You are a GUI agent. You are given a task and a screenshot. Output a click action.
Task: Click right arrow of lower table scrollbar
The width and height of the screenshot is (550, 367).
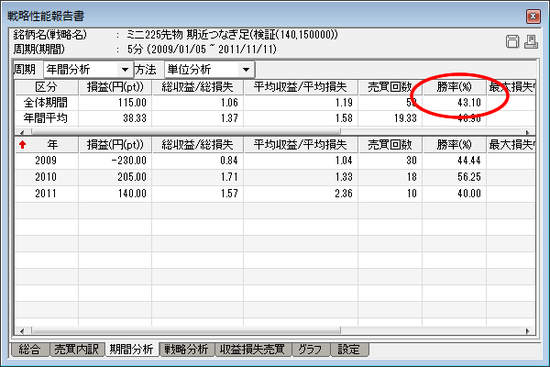tap(528, 331)
